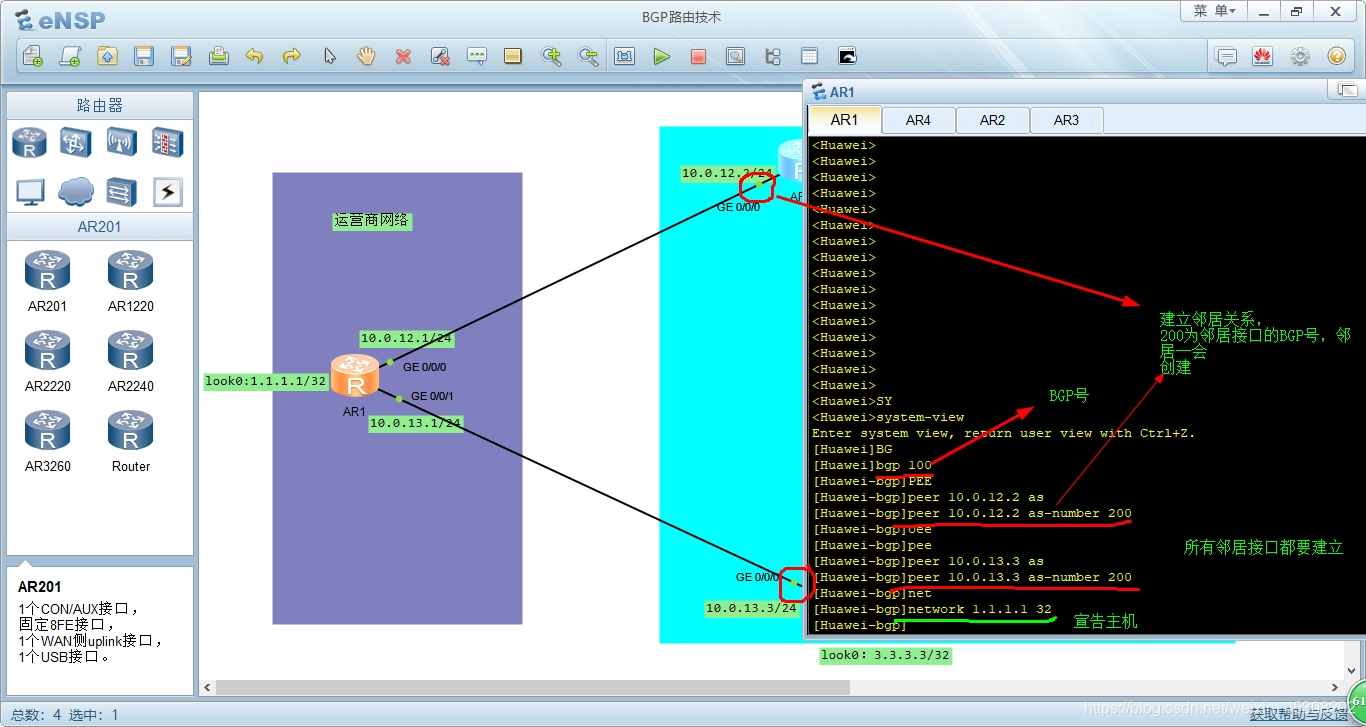
Task: Select the arrow pointer tool
Action: point(330,56)
